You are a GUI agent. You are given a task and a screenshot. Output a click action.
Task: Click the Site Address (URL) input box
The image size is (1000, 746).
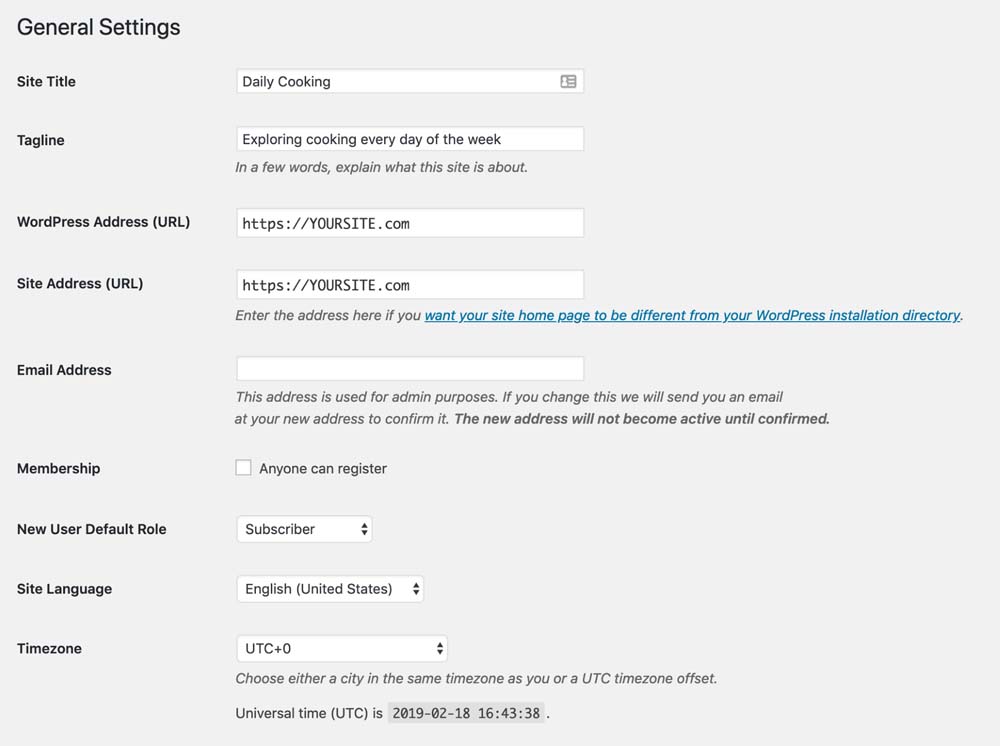coord(409,285)
